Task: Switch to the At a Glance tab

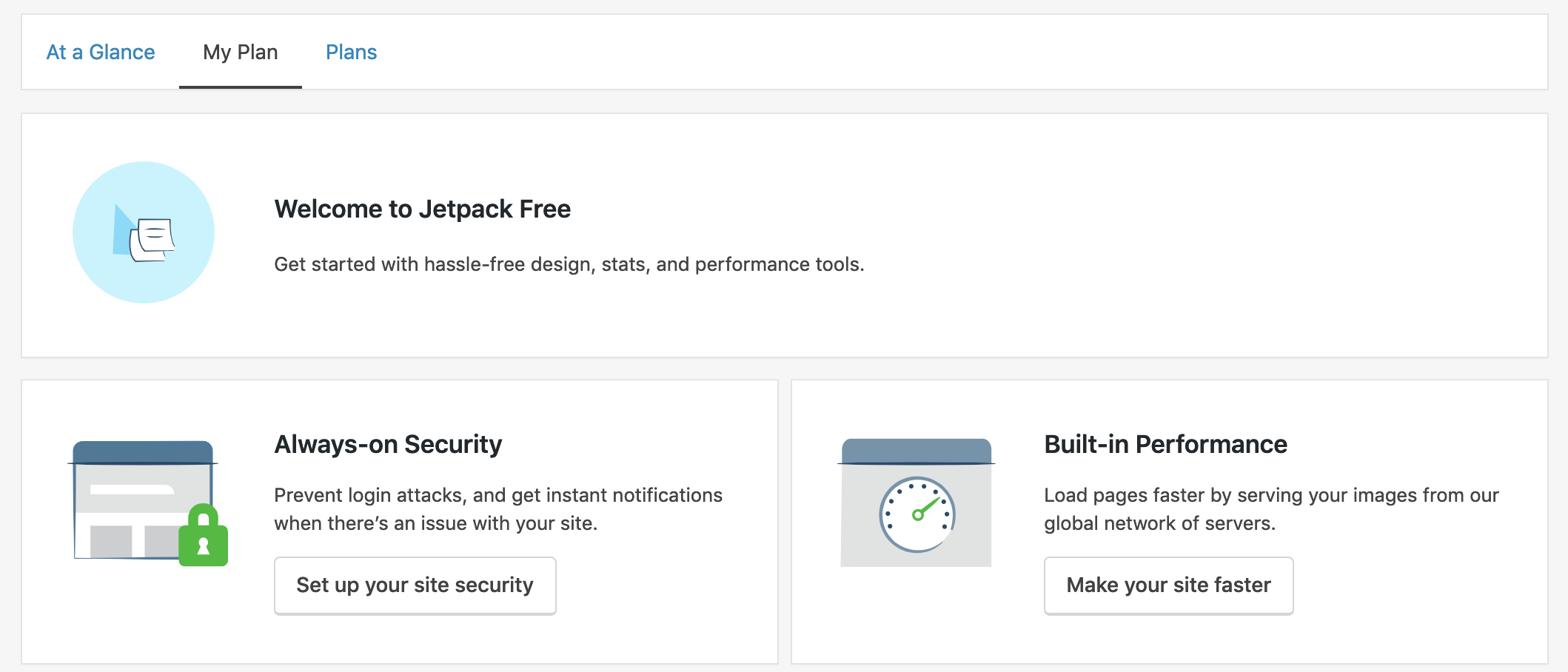Action: coord(101,53)
